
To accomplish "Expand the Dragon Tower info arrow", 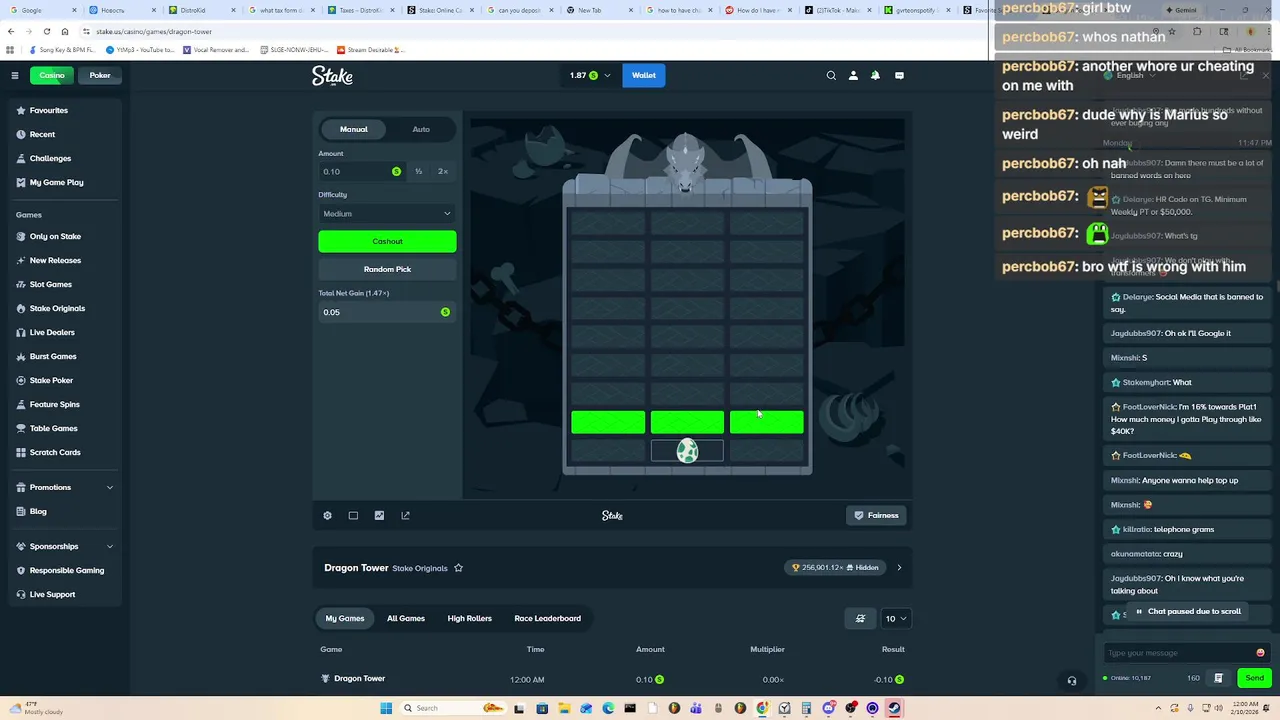I will pos(898,568).
